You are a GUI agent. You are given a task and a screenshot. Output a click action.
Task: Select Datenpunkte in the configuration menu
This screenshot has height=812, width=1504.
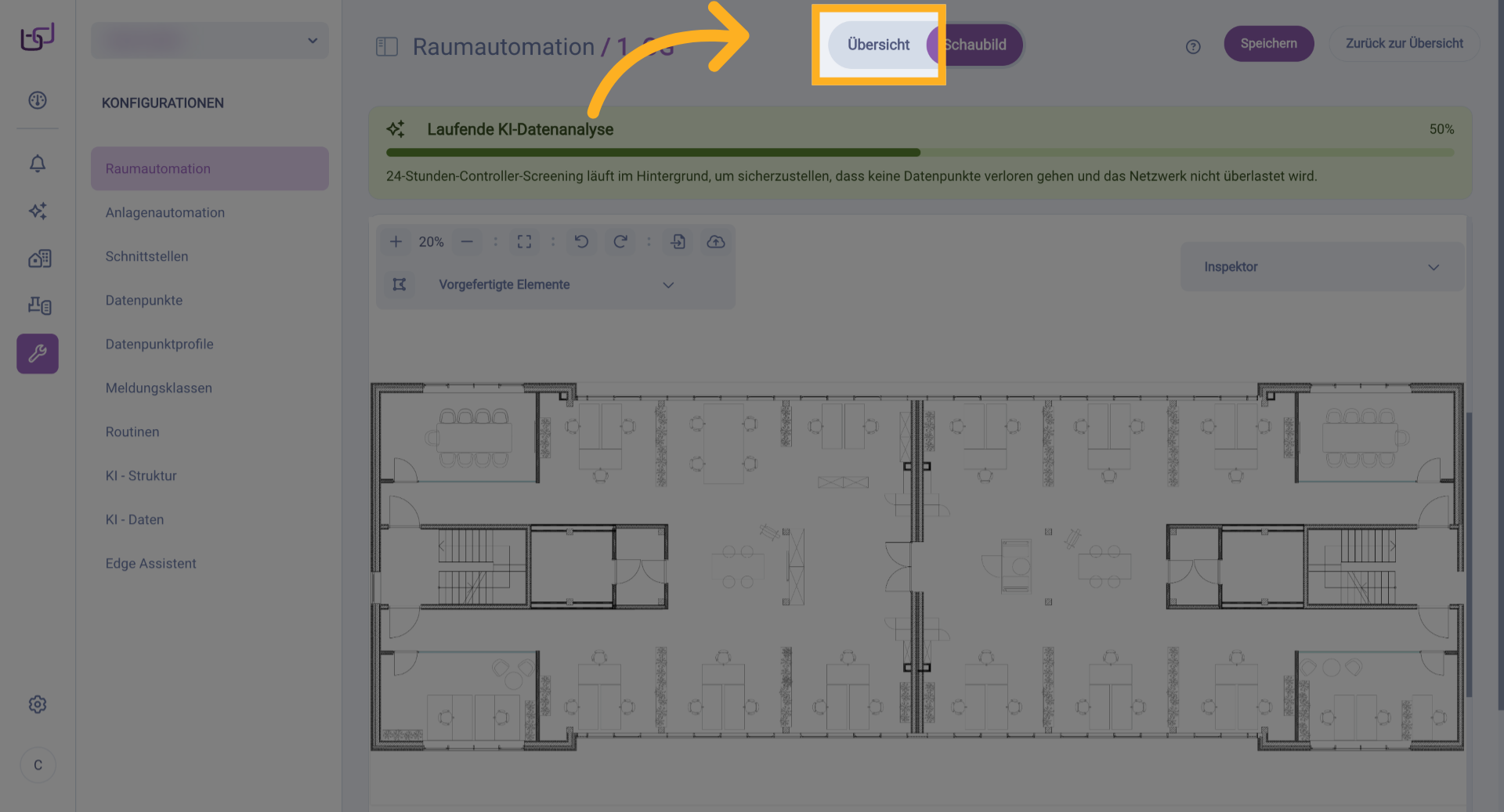[x=144, y=301]
